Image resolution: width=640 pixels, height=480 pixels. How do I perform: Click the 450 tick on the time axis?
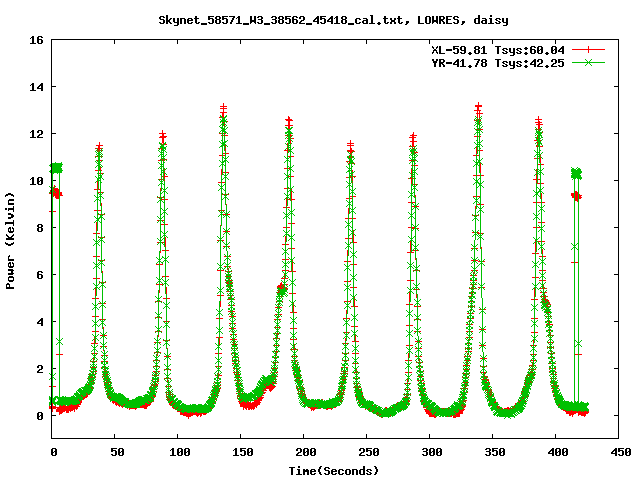click(618, 452)
